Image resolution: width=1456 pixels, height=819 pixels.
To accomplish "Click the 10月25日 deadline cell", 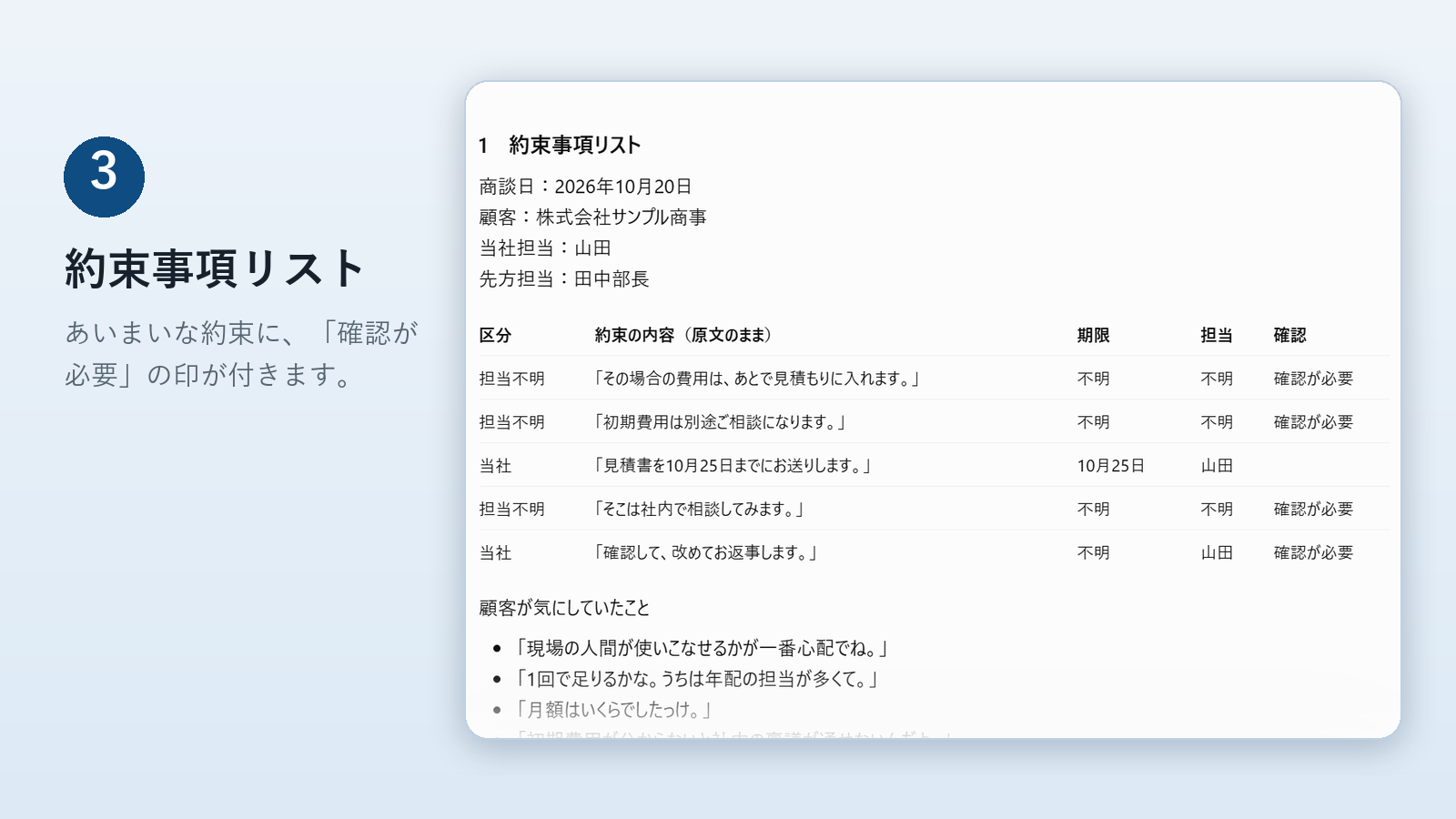I will coord(1110,466).
